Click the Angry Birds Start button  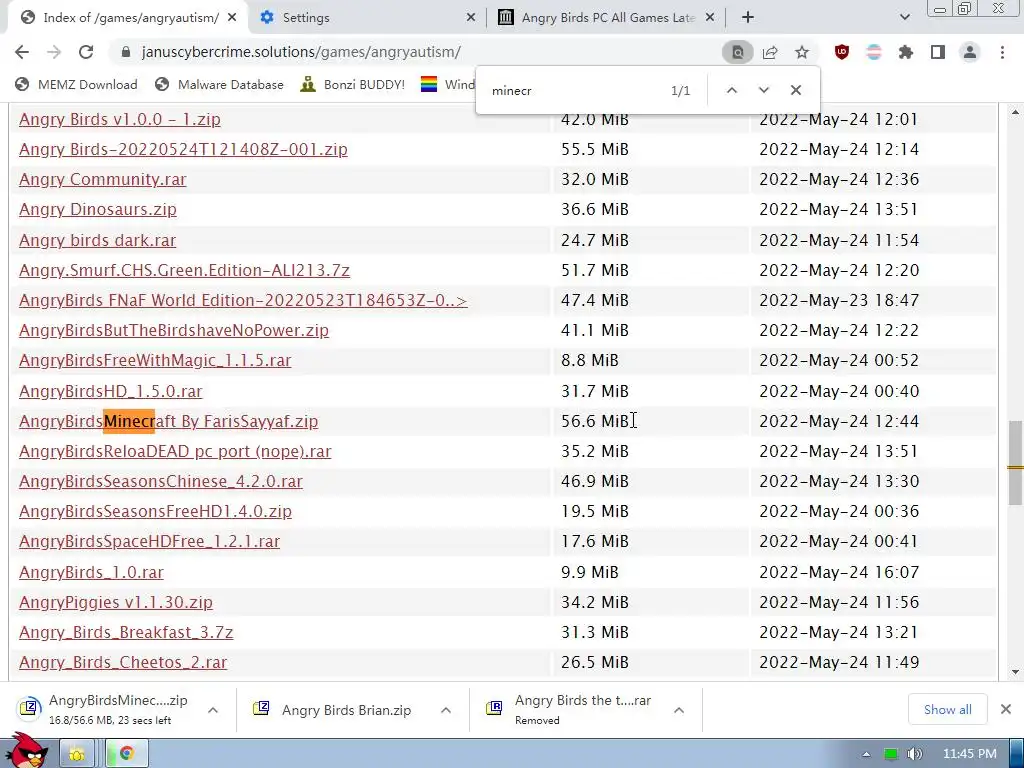pyautogui.click(x=26, y=750)
